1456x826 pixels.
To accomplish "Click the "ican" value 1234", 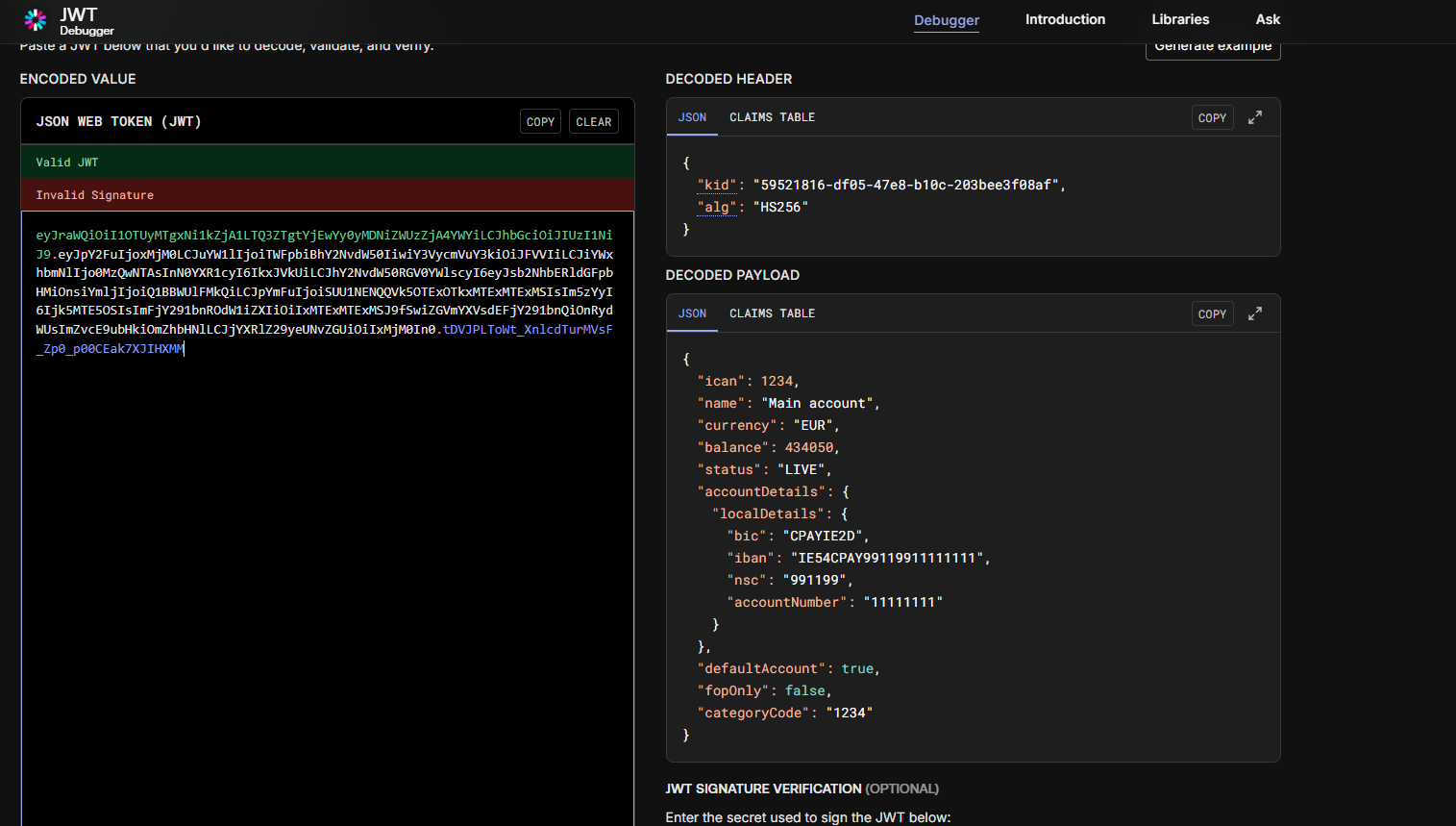I will (777, 381).
